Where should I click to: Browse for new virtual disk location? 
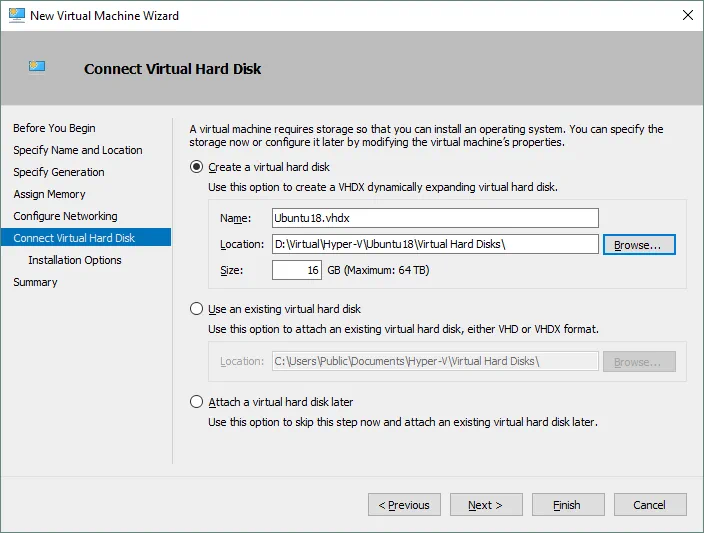point(639,244)
